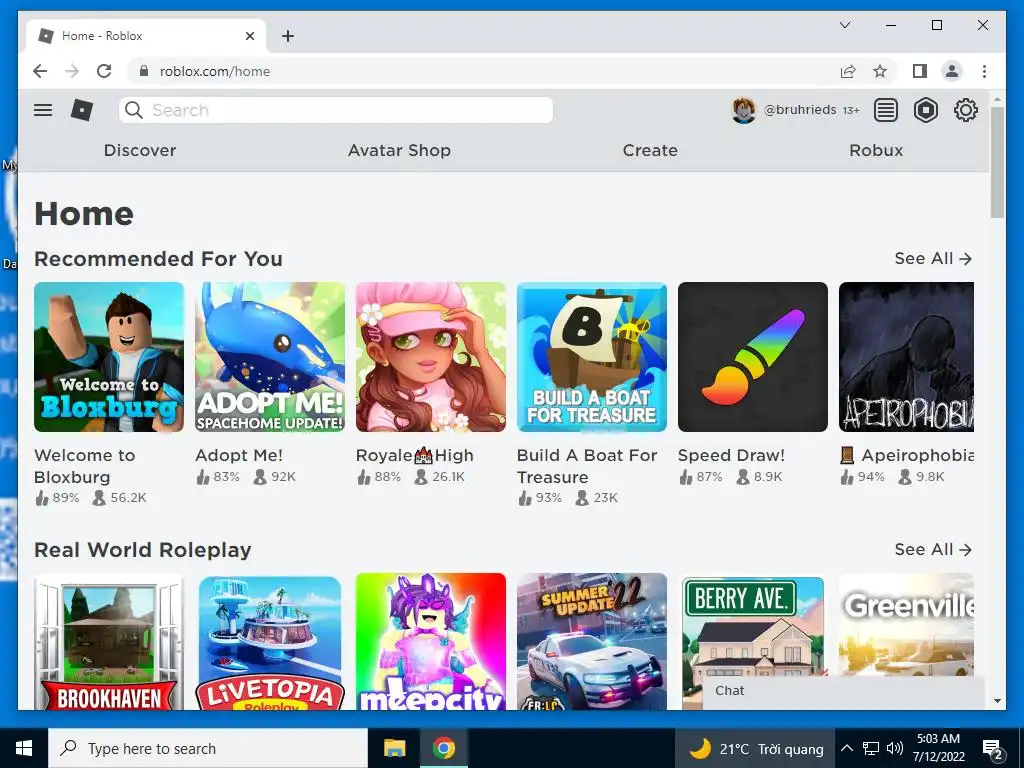The height and width of the screenshot is (768, 1024).
Task: Open Greenville game thumbnail
Action: tap(906, 624)
